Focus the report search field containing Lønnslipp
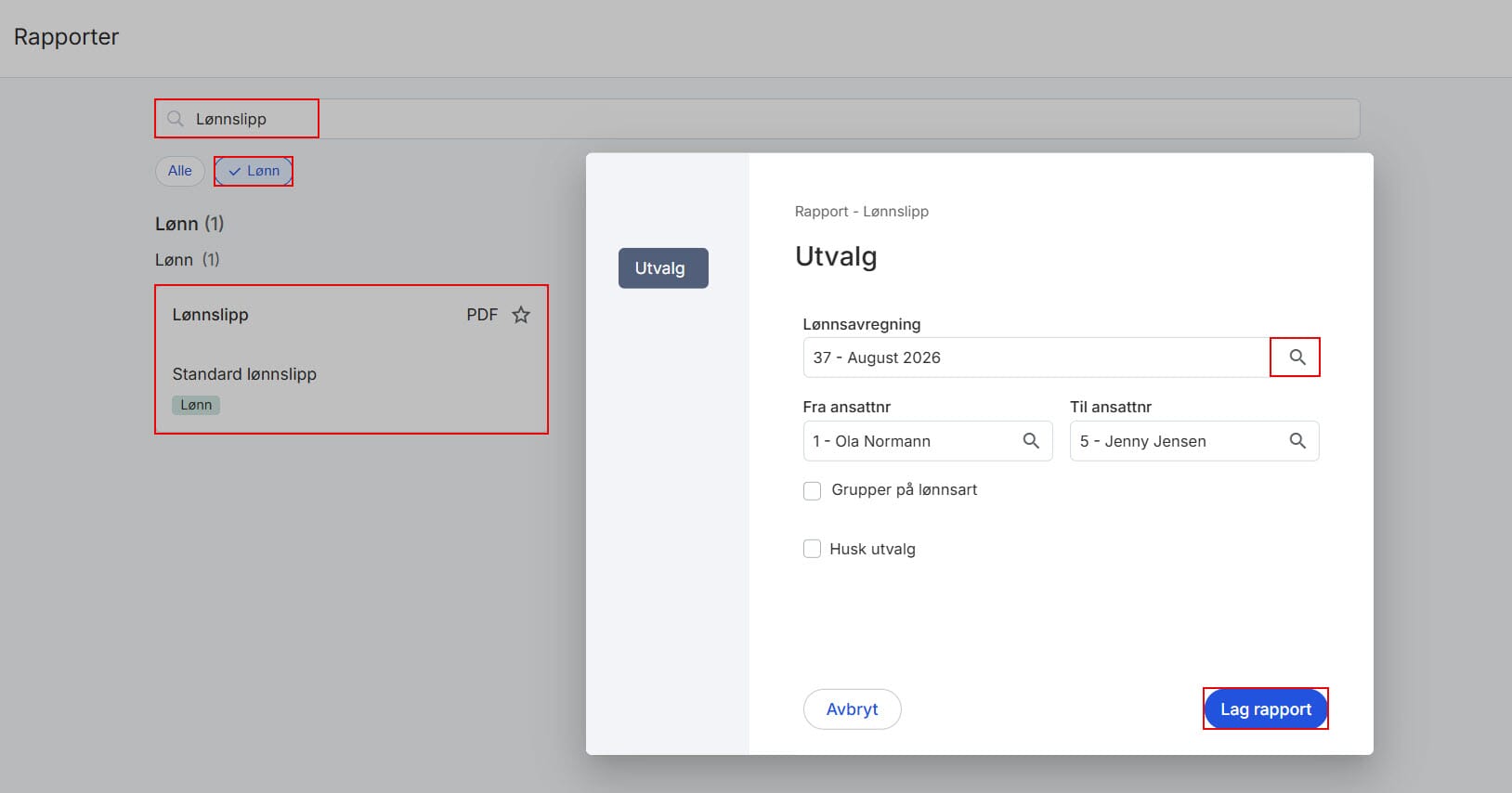 tap(757, 119)
